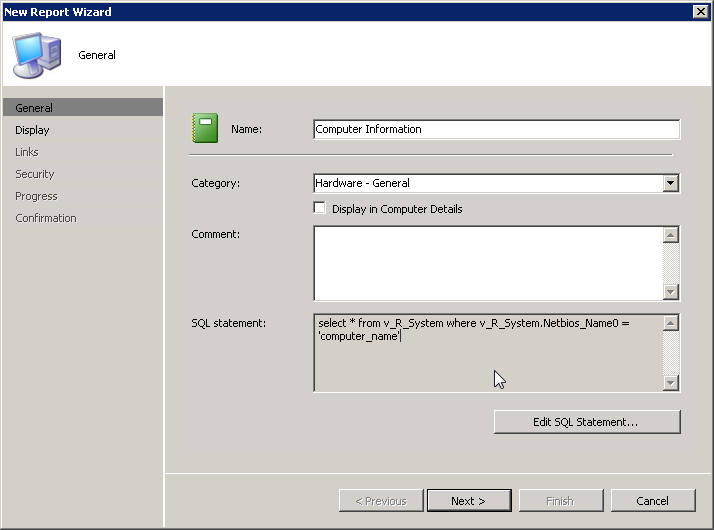Click the computer wizard icon in header
Screen dimensions: 714x530
pos(36,55)
